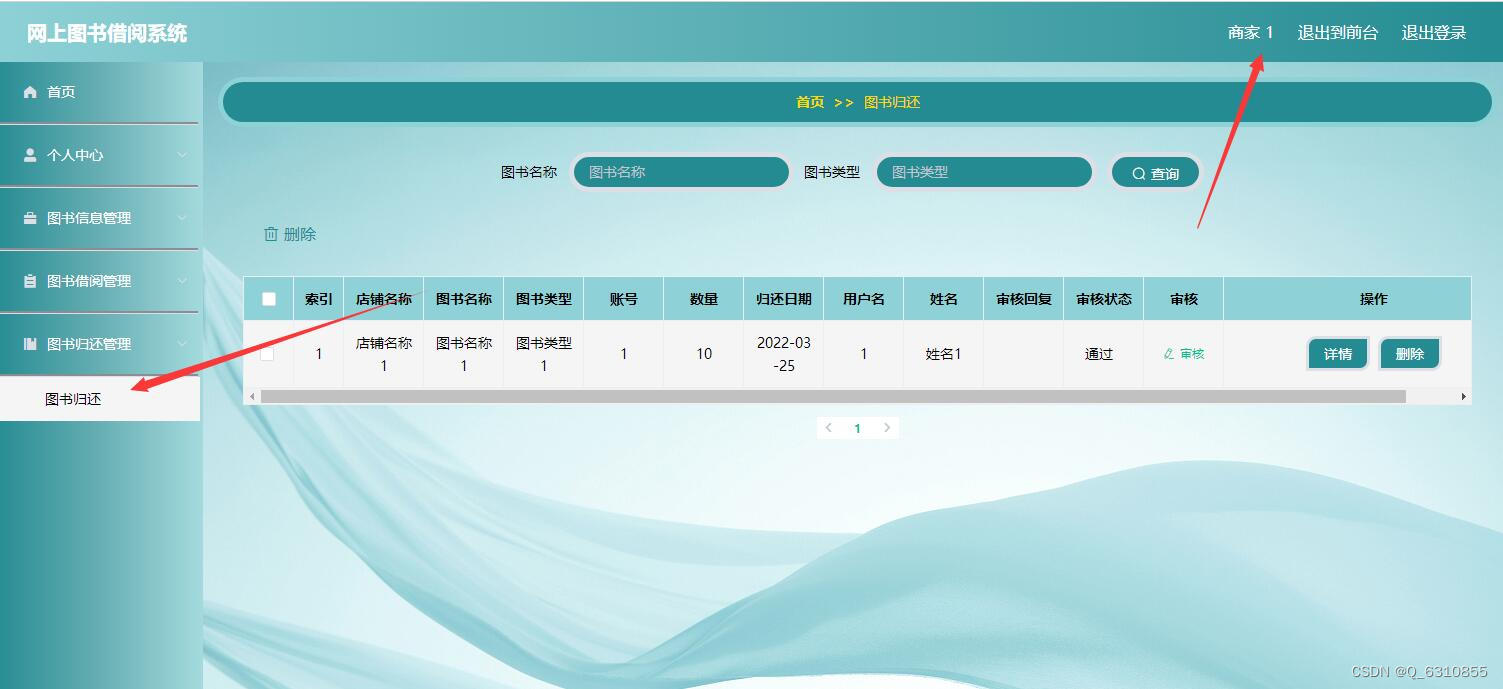1503x689 pixels.
Task: Click the clipboard icon beside 图书借阅管理
Action: tap(30, 281)
